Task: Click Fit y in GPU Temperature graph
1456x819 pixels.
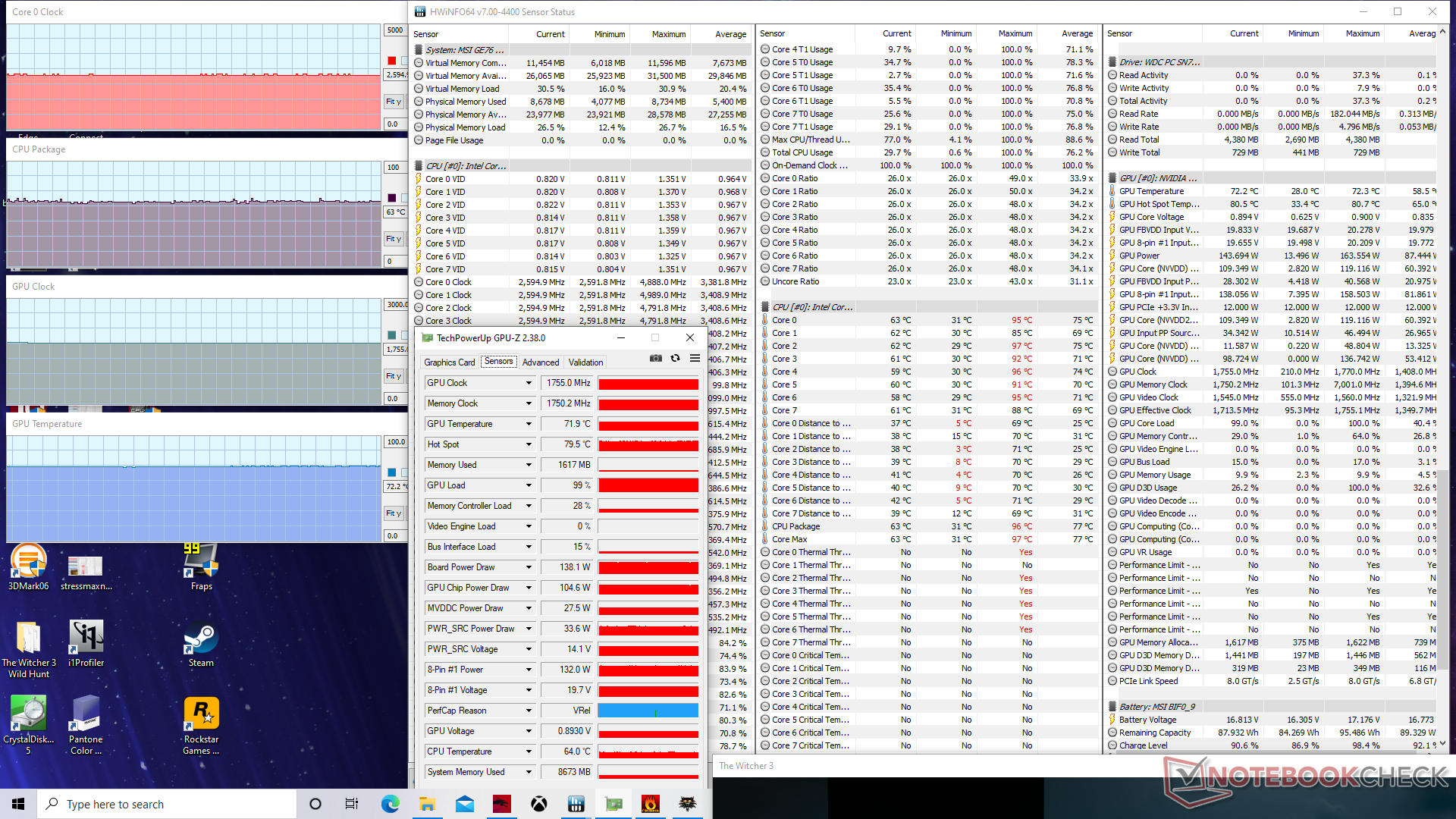Action: coord(394,513)
